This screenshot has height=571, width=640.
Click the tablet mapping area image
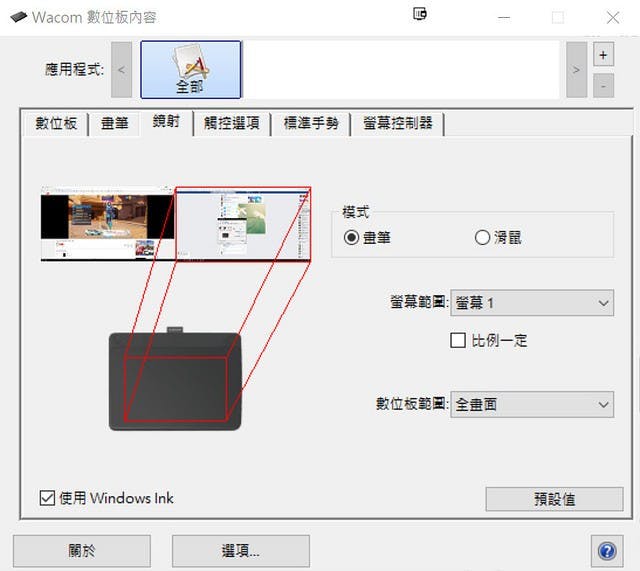coord(175,381)
